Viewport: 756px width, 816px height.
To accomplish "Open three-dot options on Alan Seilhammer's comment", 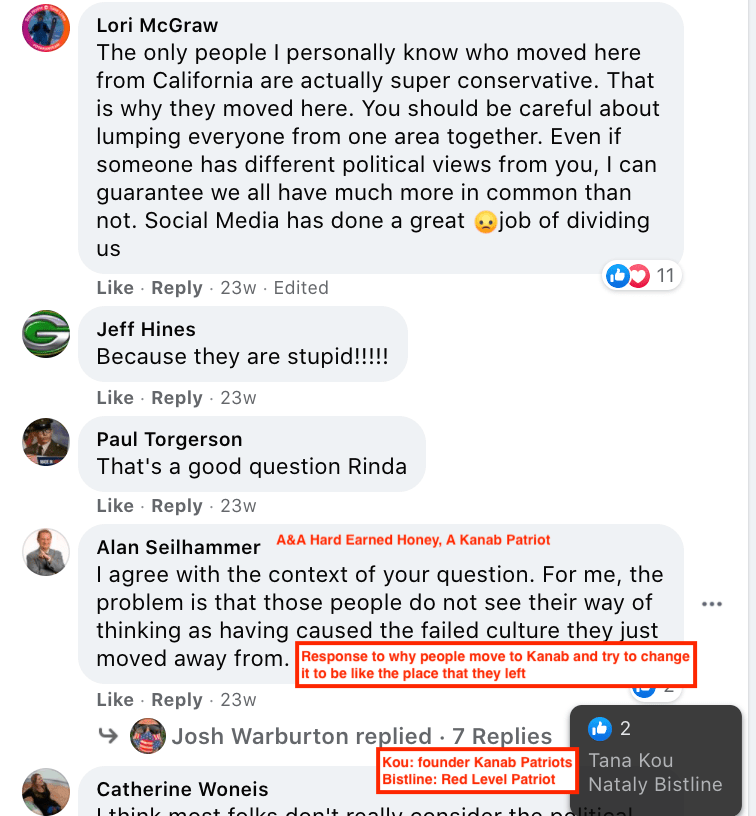I will click(x=711, y=604).
